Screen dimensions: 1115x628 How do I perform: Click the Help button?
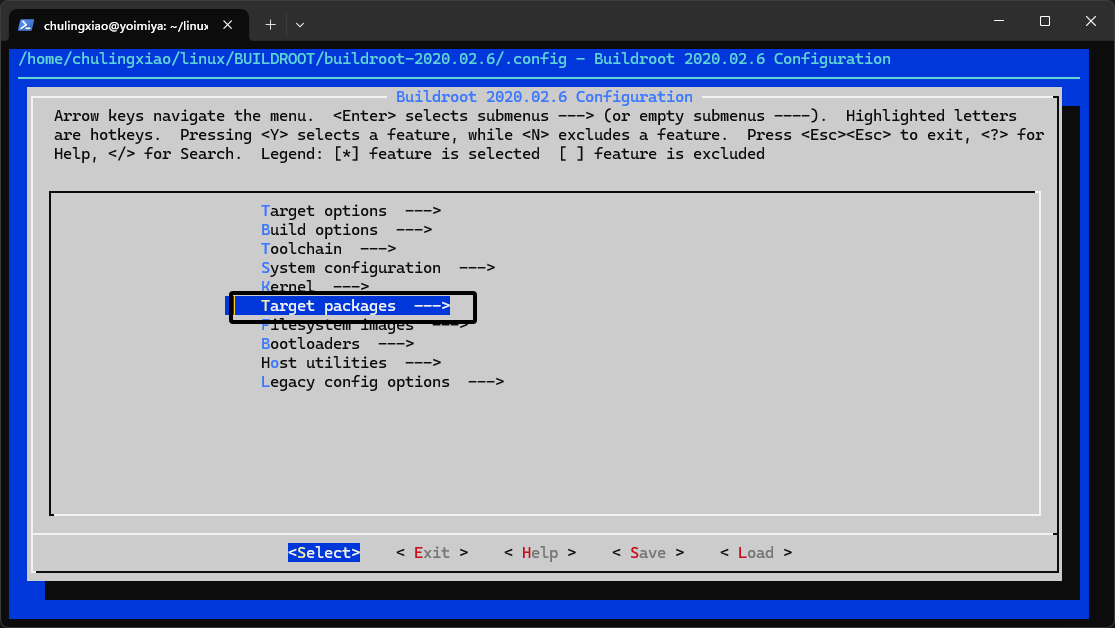click(x=540, y=553)
